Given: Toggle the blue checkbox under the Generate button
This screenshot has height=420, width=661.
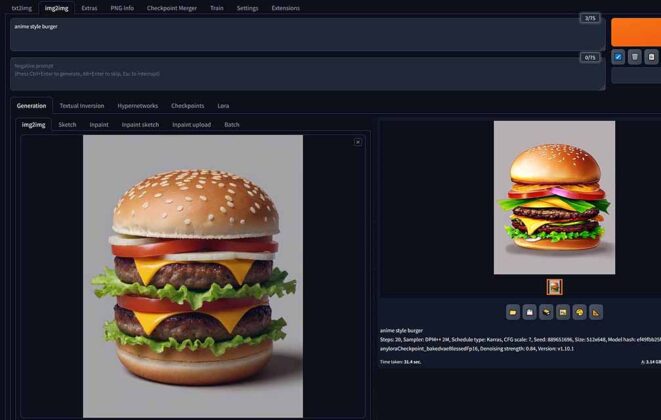Looking at the screenshot, I should (x=618, y=57).
